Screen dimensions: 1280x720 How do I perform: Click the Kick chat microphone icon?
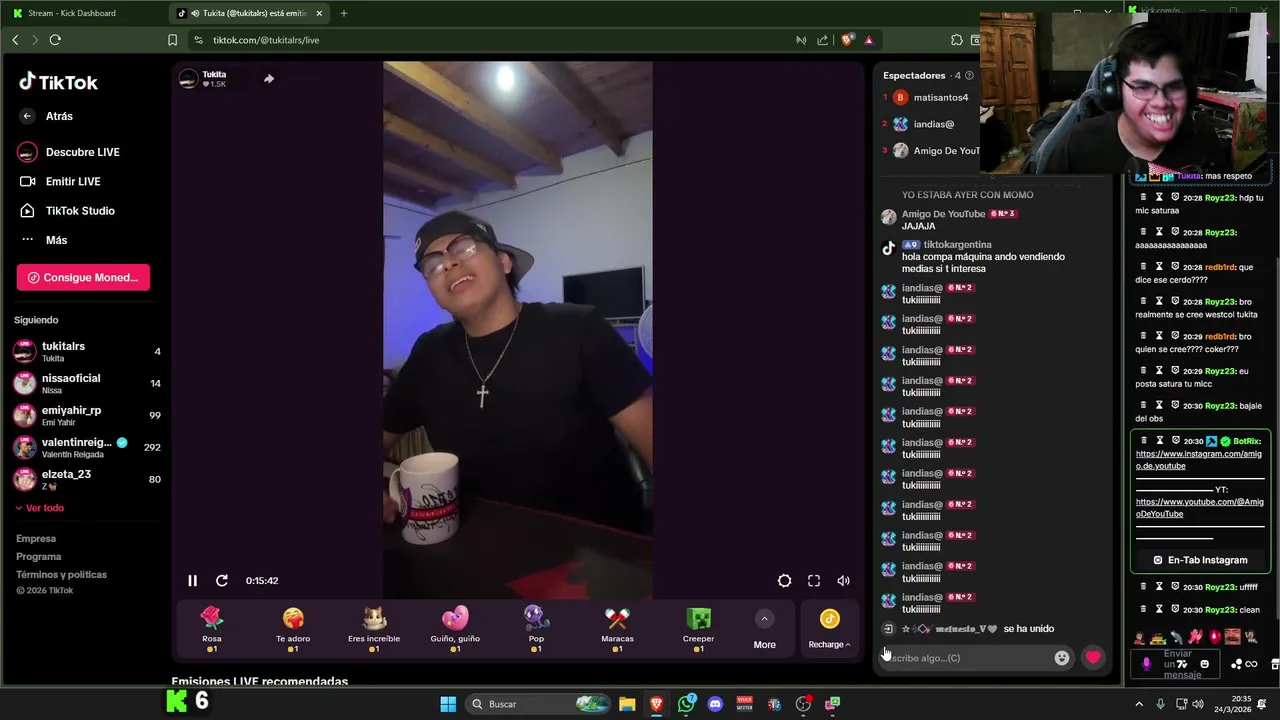pyautogui.click(x=1146, y=664)
